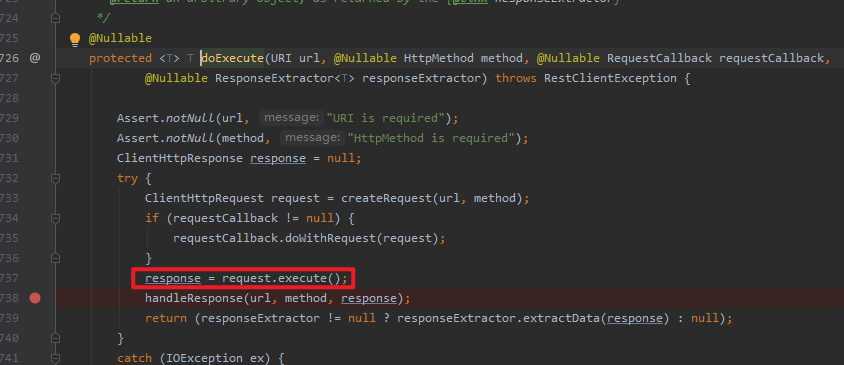Screen dimensions: 844x365
Task: Click the message: parameter hint on line 730
Action: [x=312, y=138]
